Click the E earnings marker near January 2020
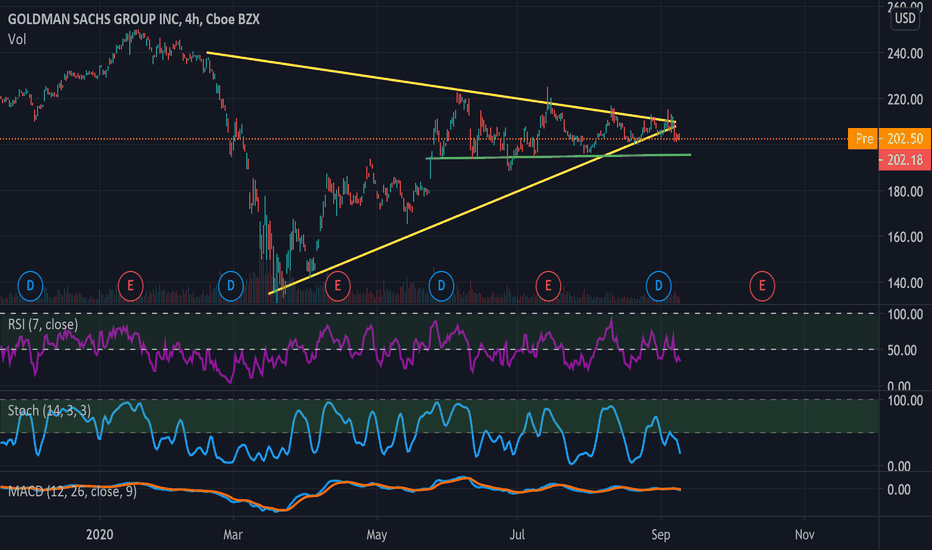The width and height of the screenshot is (932, 550). pos(130,286)
